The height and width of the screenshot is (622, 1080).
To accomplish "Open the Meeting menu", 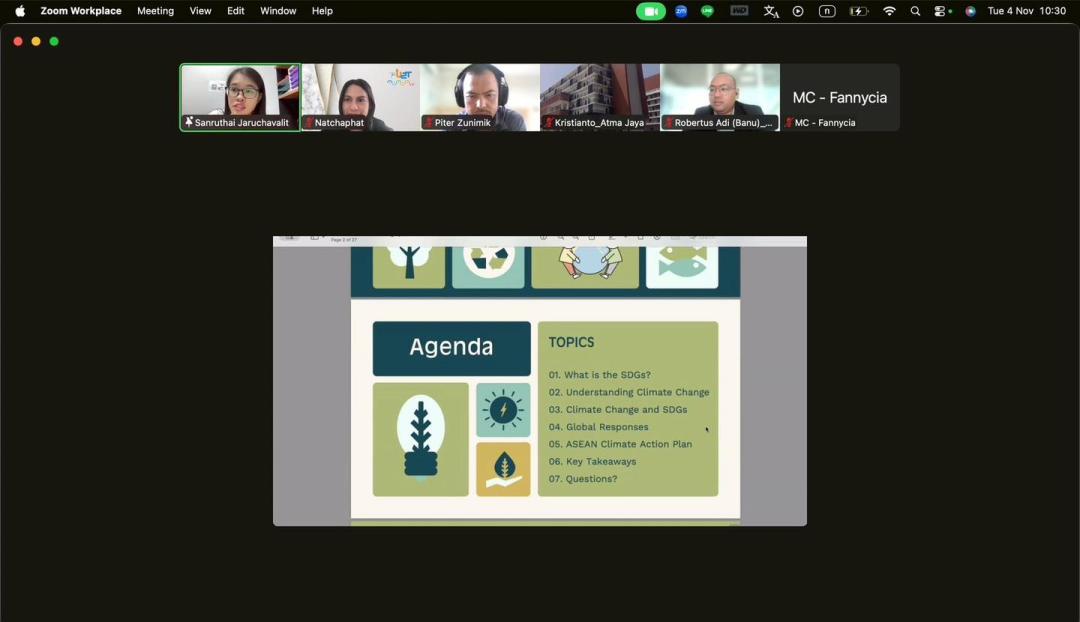I will (x=155, y=11).
